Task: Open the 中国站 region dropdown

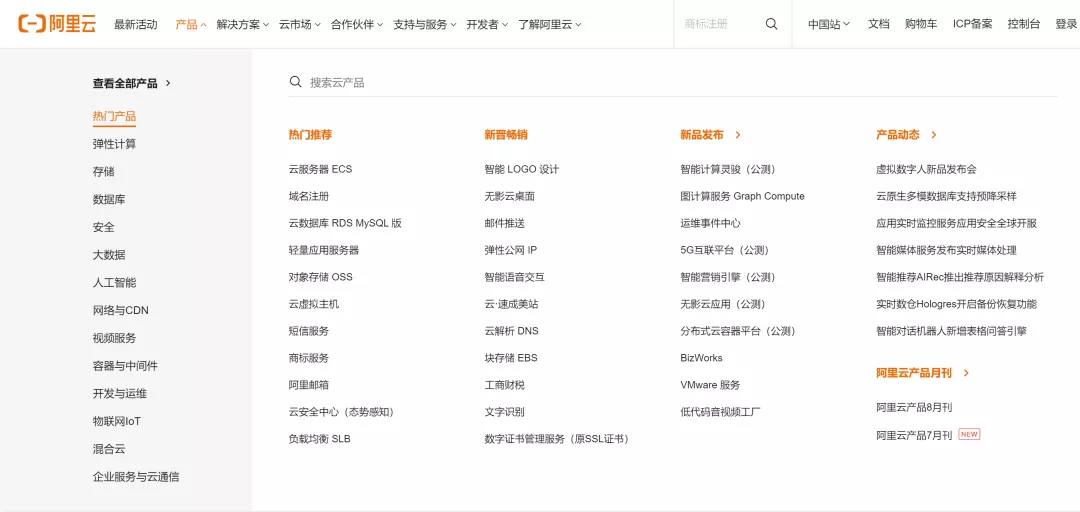Action: pyautogui.click(x=829, y=24)
